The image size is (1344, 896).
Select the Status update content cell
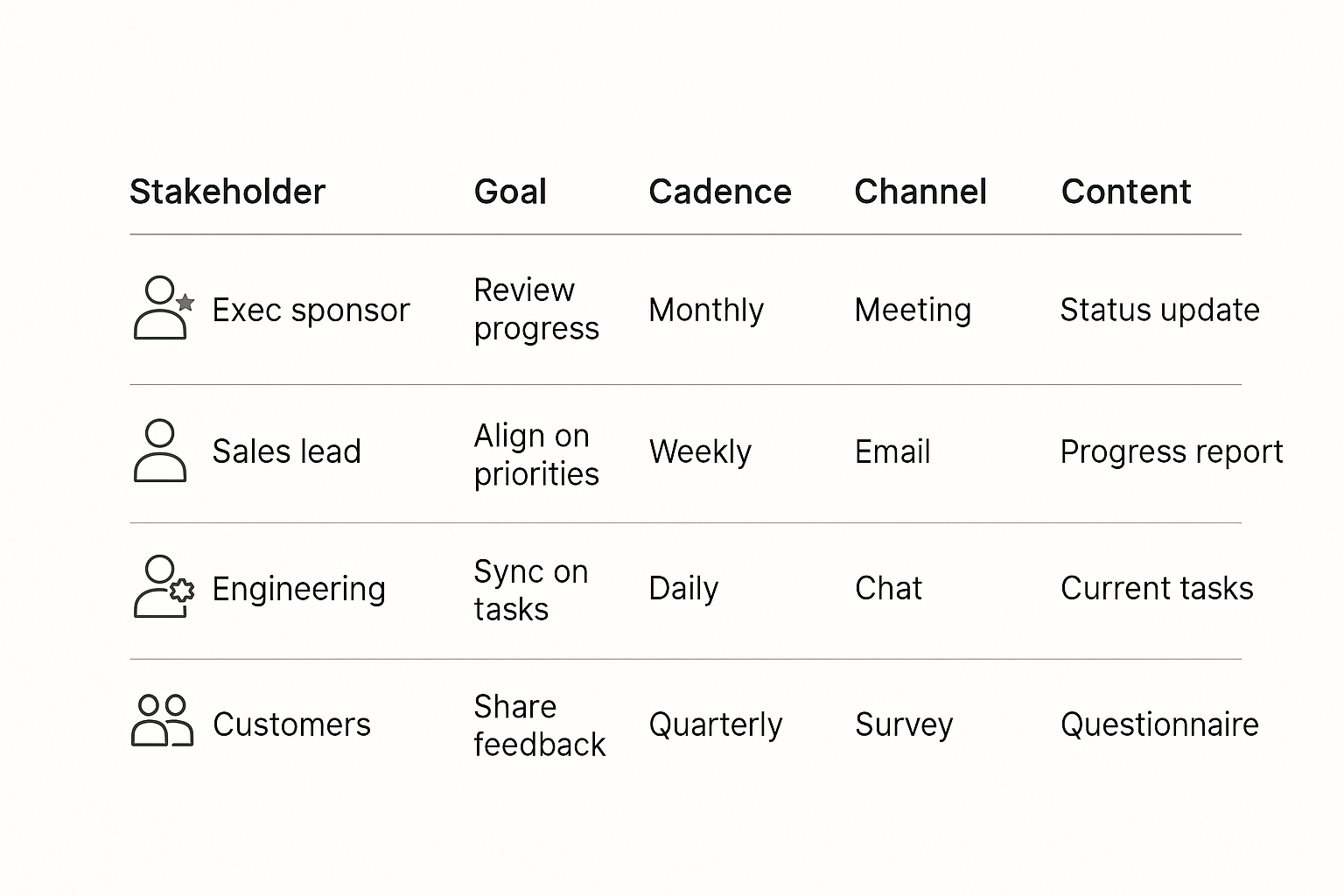pyautogui.click(x=1159, y=310)
